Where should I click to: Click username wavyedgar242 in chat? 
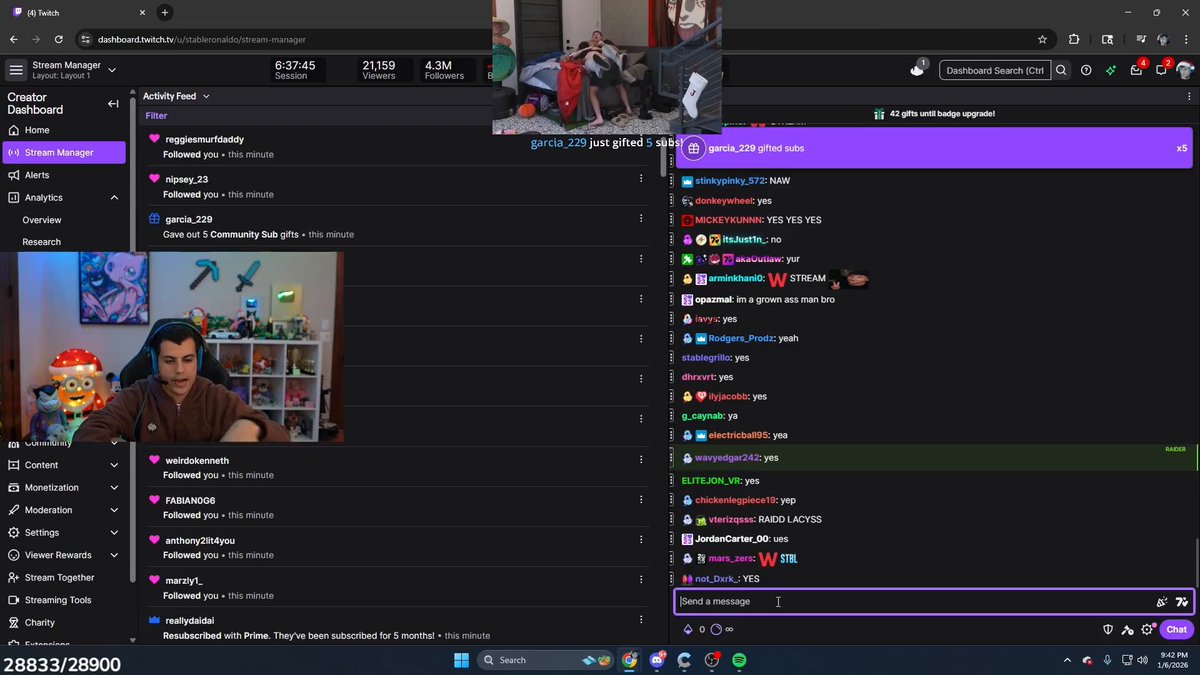click(x=727, y=457)
